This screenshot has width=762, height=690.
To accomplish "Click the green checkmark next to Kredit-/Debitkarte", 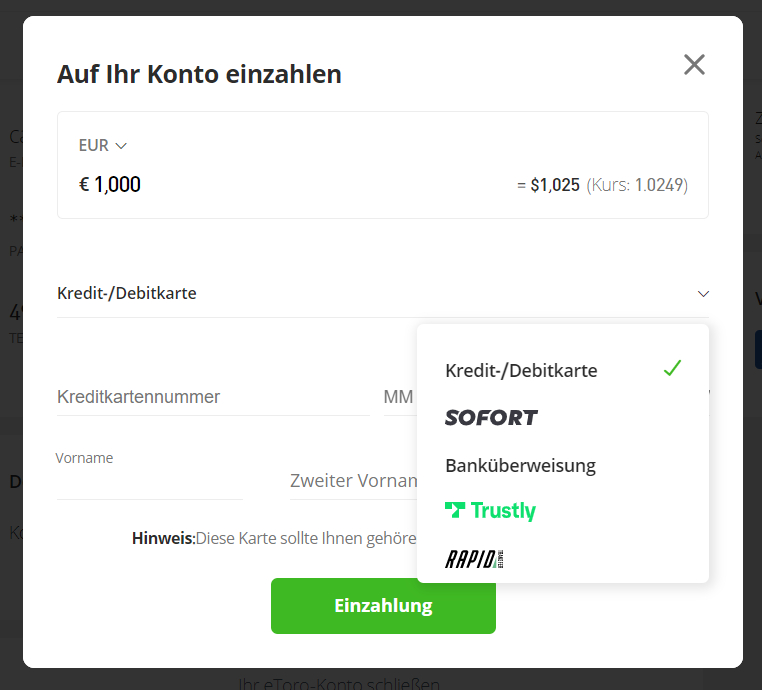I will coord(673,368).
